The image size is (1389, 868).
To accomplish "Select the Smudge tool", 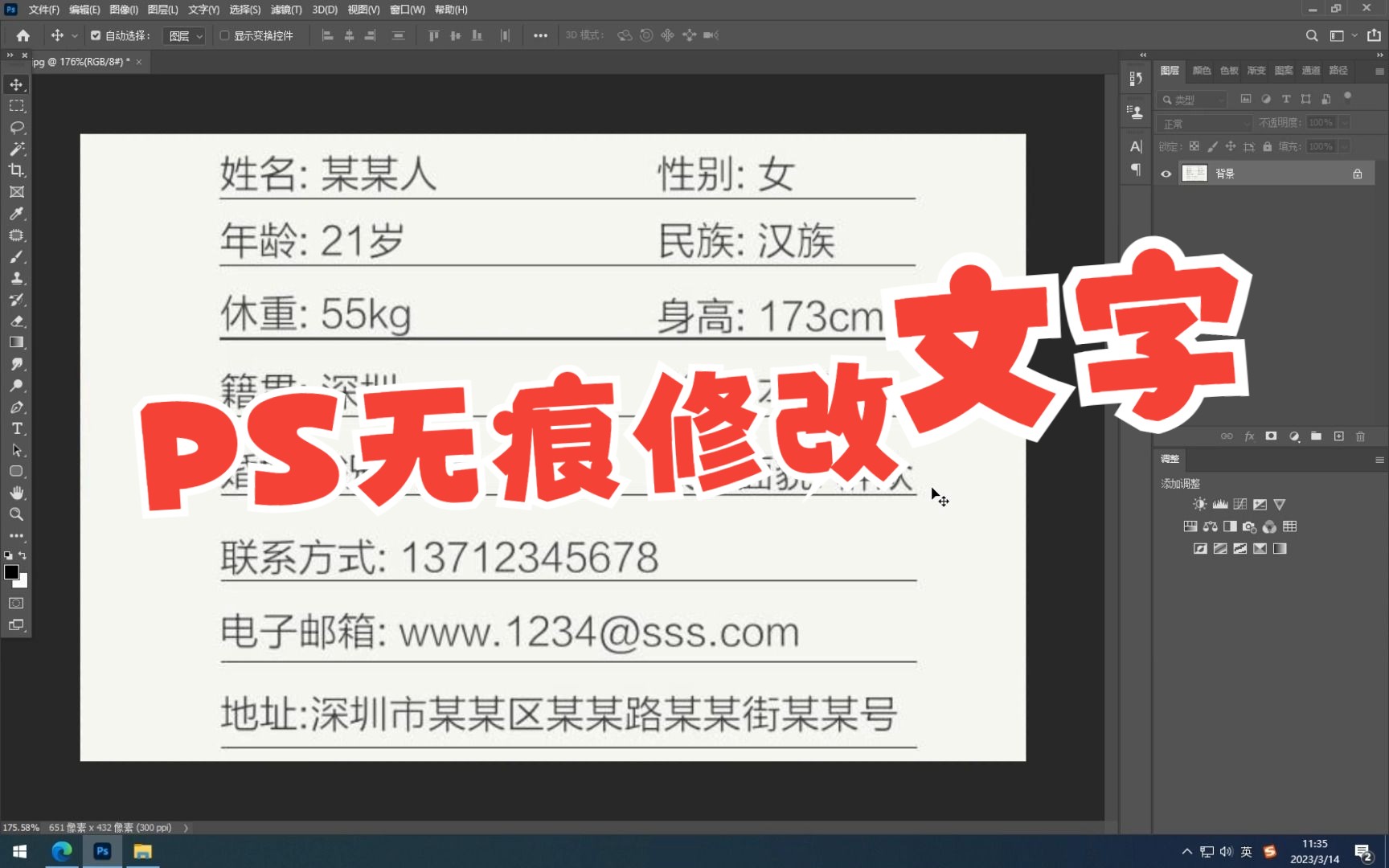I will 16,364.
